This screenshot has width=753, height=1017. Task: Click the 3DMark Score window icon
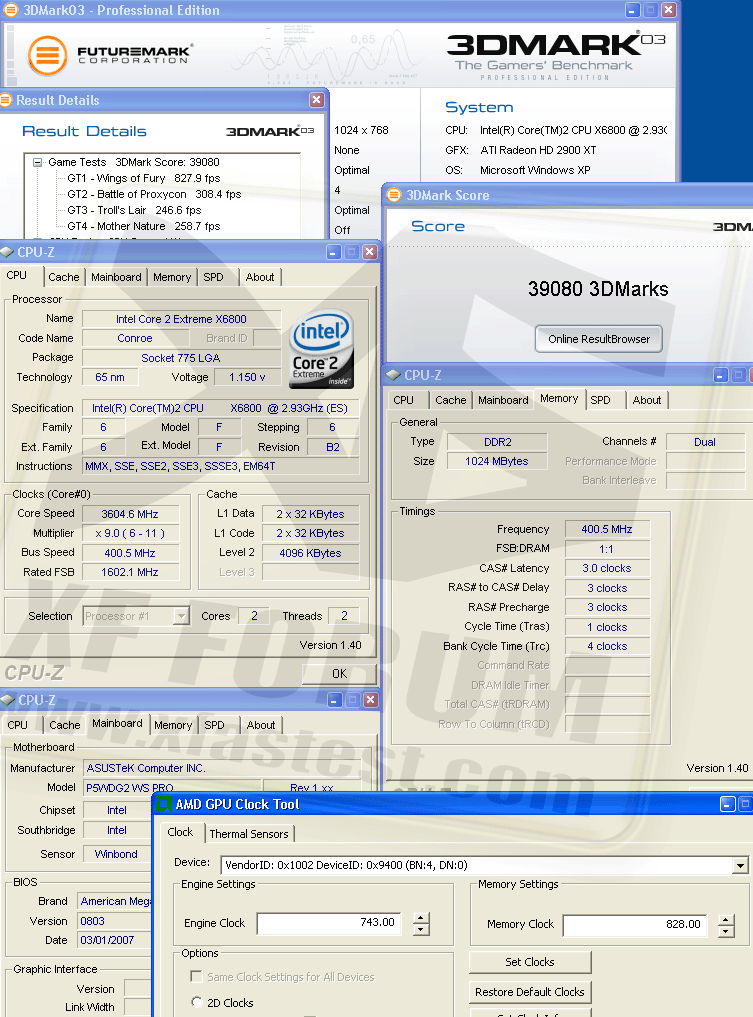394,195
